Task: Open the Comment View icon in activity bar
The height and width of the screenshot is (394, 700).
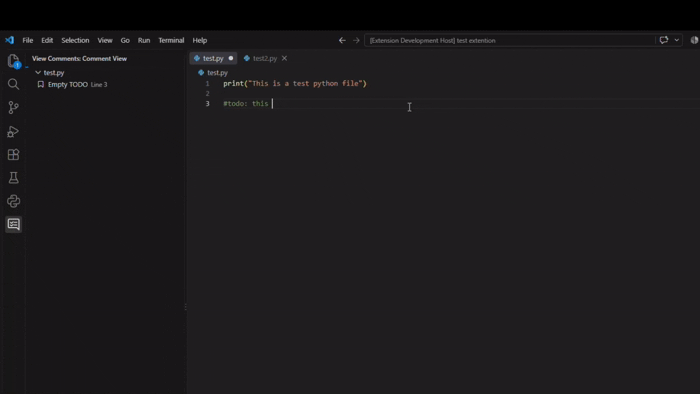Action: point(13,224)
